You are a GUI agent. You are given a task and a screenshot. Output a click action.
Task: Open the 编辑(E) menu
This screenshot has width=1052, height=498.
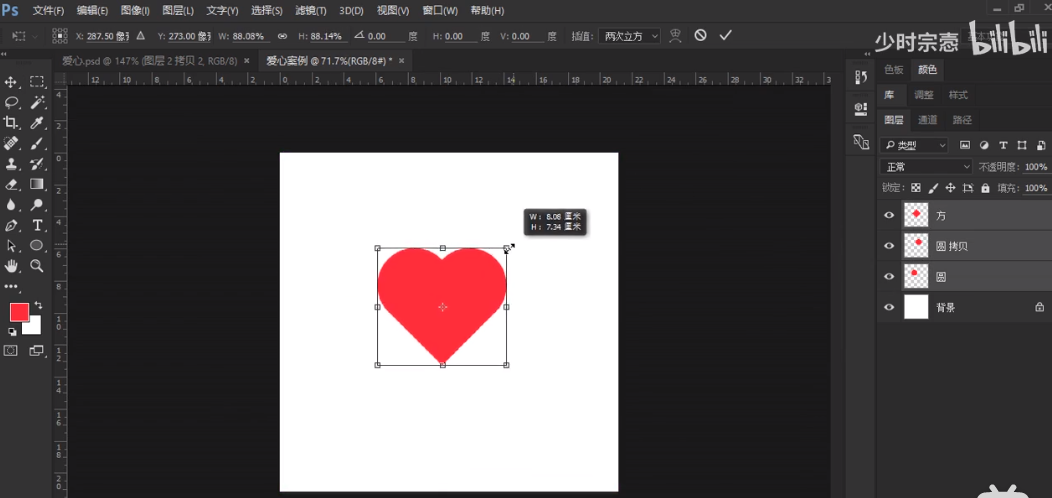pos(93,11)
